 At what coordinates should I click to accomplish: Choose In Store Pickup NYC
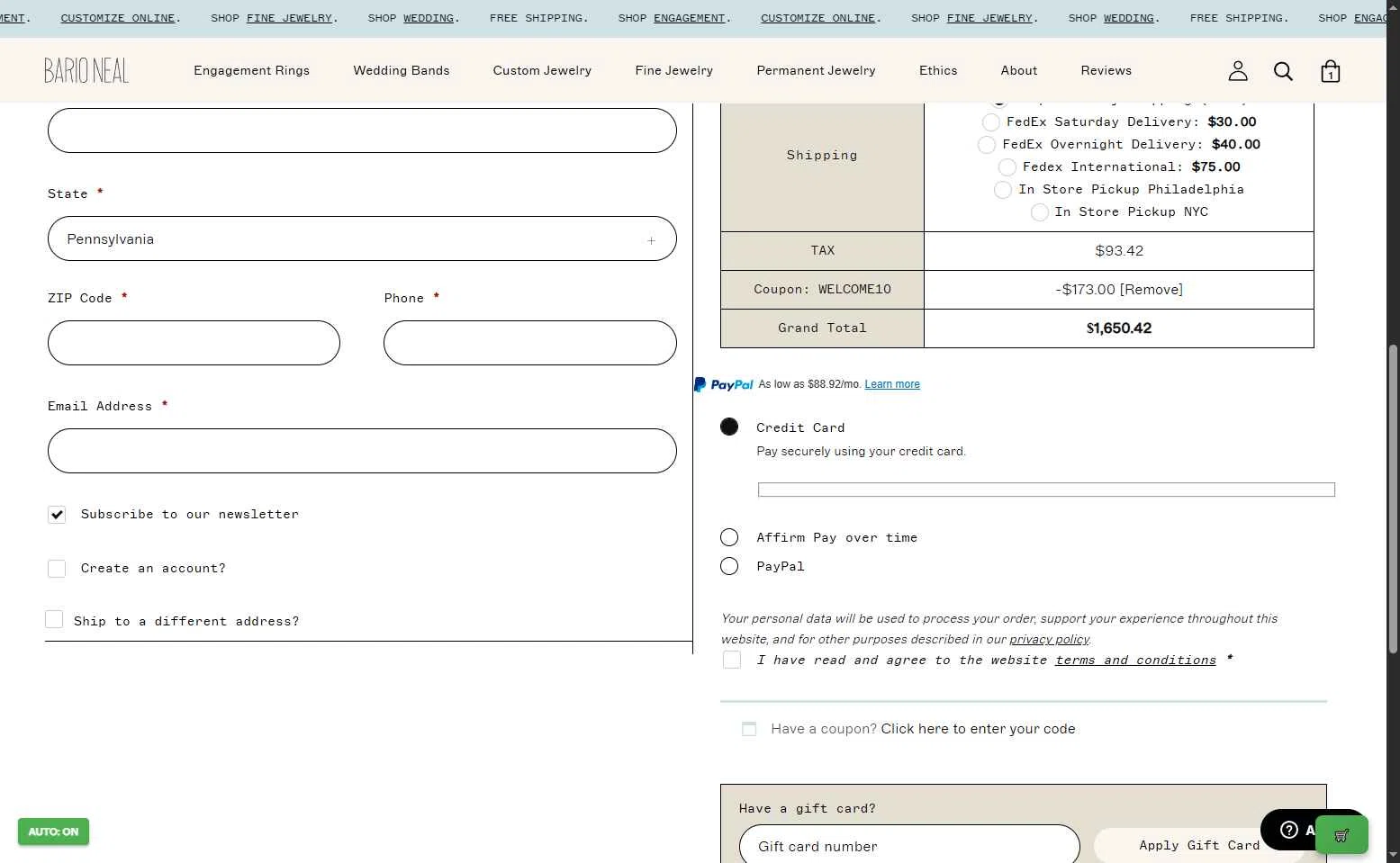[x=1039, y=211]
